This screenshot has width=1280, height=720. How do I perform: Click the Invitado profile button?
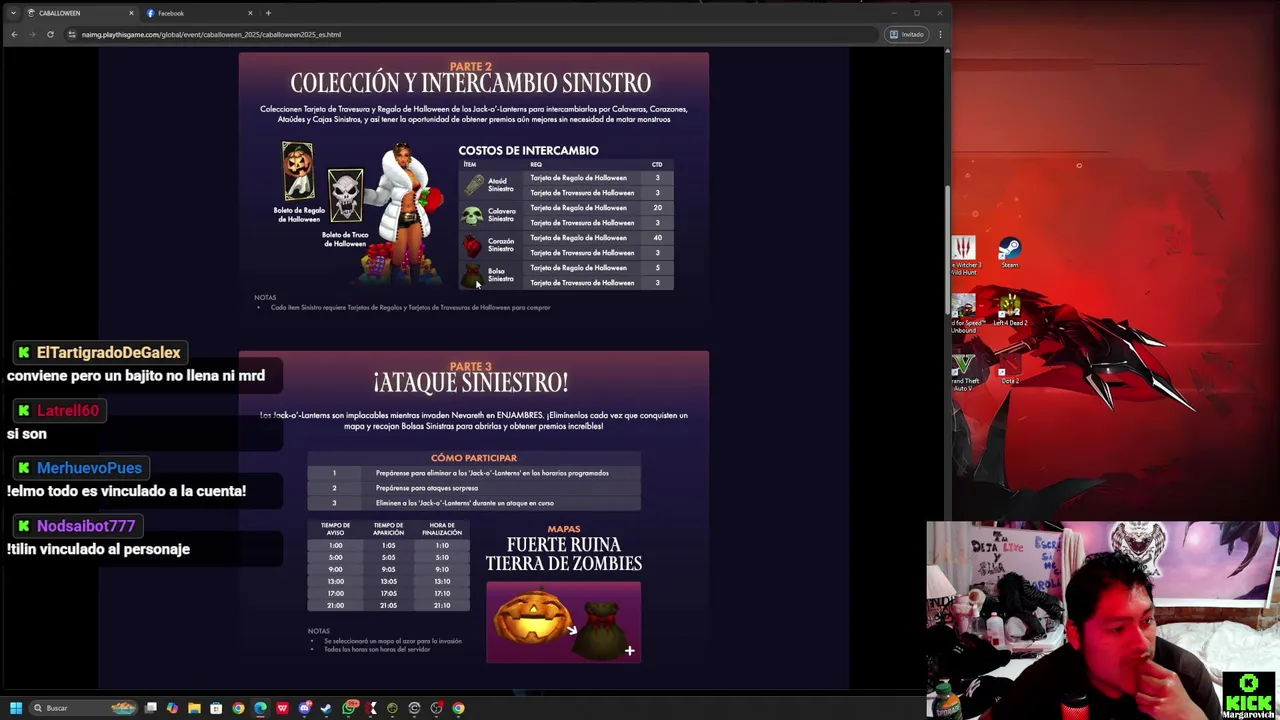click(907, 34)
